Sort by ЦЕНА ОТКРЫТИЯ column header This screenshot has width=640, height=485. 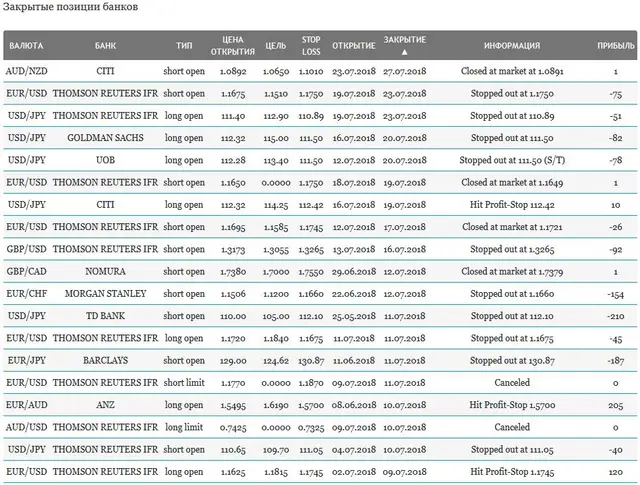pyautogui.click(x=233, y=46)
